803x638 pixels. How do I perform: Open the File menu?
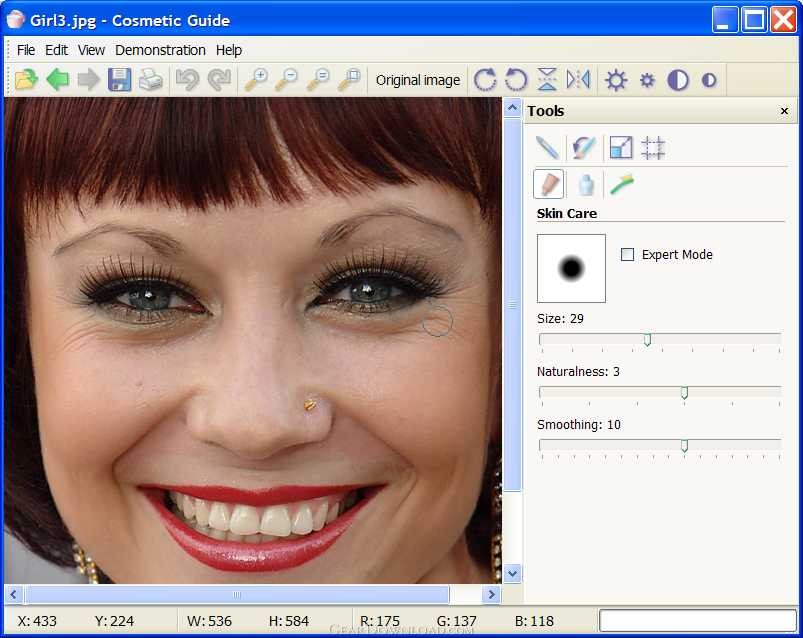pos(26,50)
